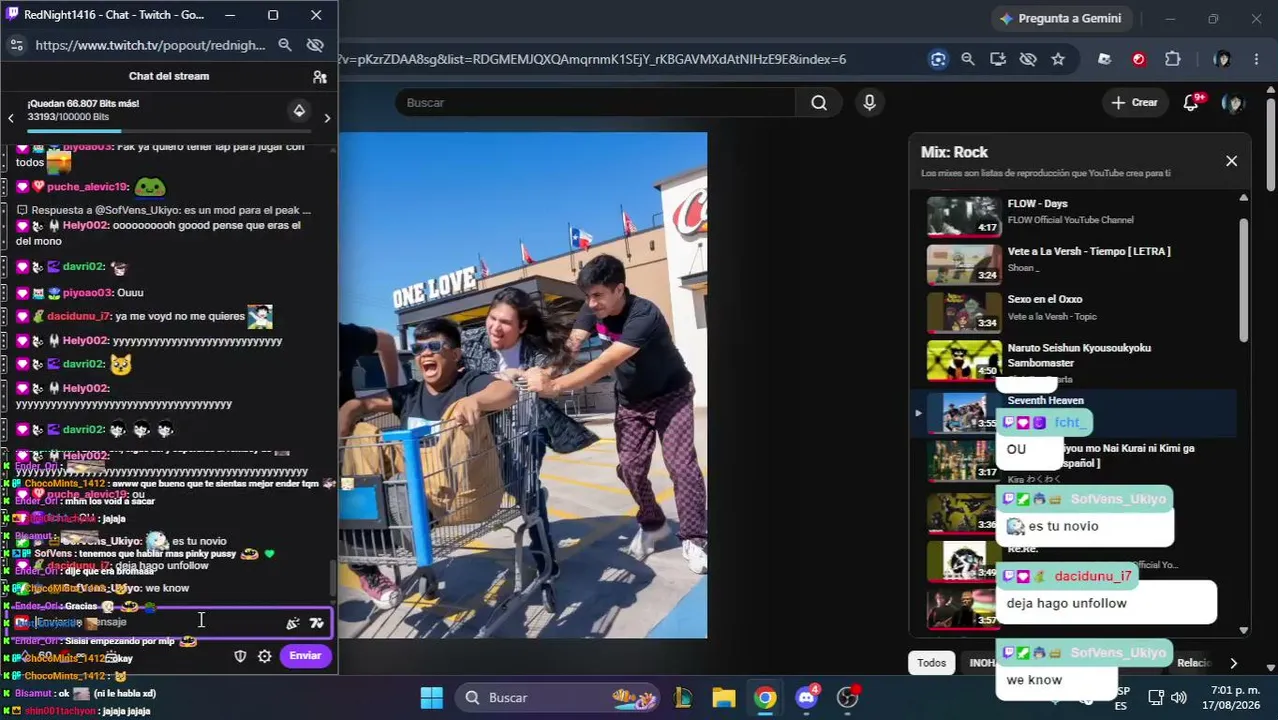Open YouTube account avatar menu
Screen dimensions: 1278x720
[1233, 102]
